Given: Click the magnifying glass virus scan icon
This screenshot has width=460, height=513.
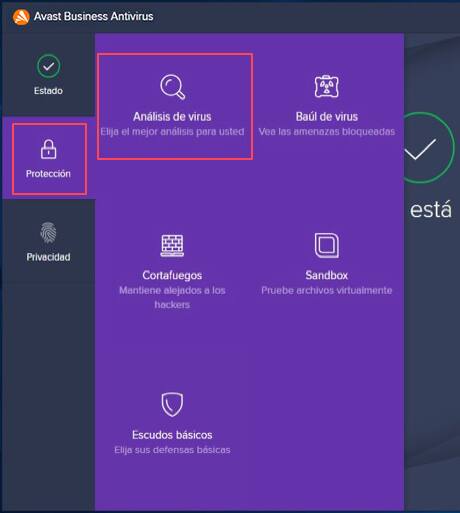Looking at the screenshot, I should click(x=172, y=87).
